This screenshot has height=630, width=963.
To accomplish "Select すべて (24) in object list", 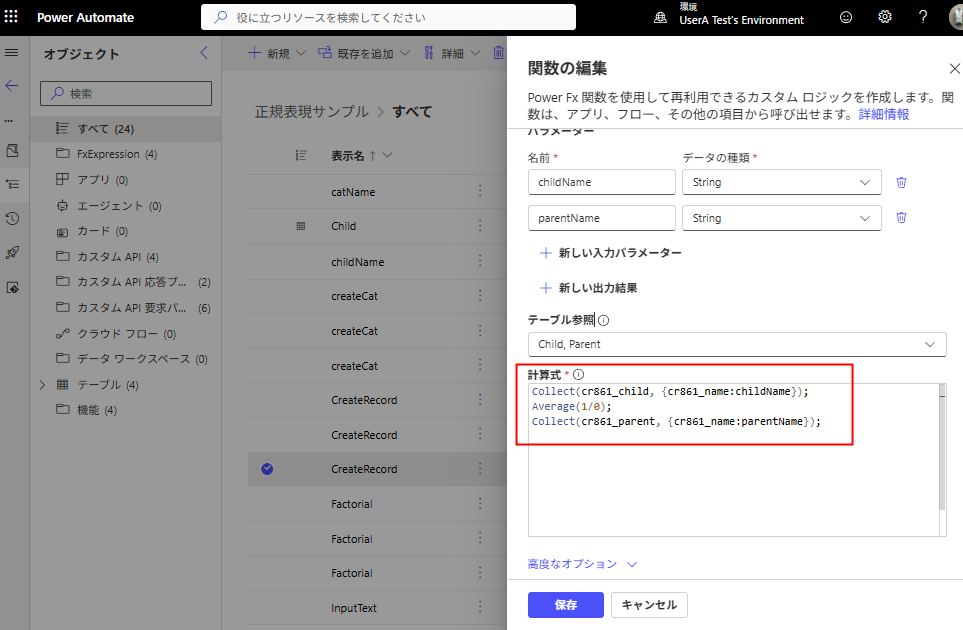I will 105,129.
